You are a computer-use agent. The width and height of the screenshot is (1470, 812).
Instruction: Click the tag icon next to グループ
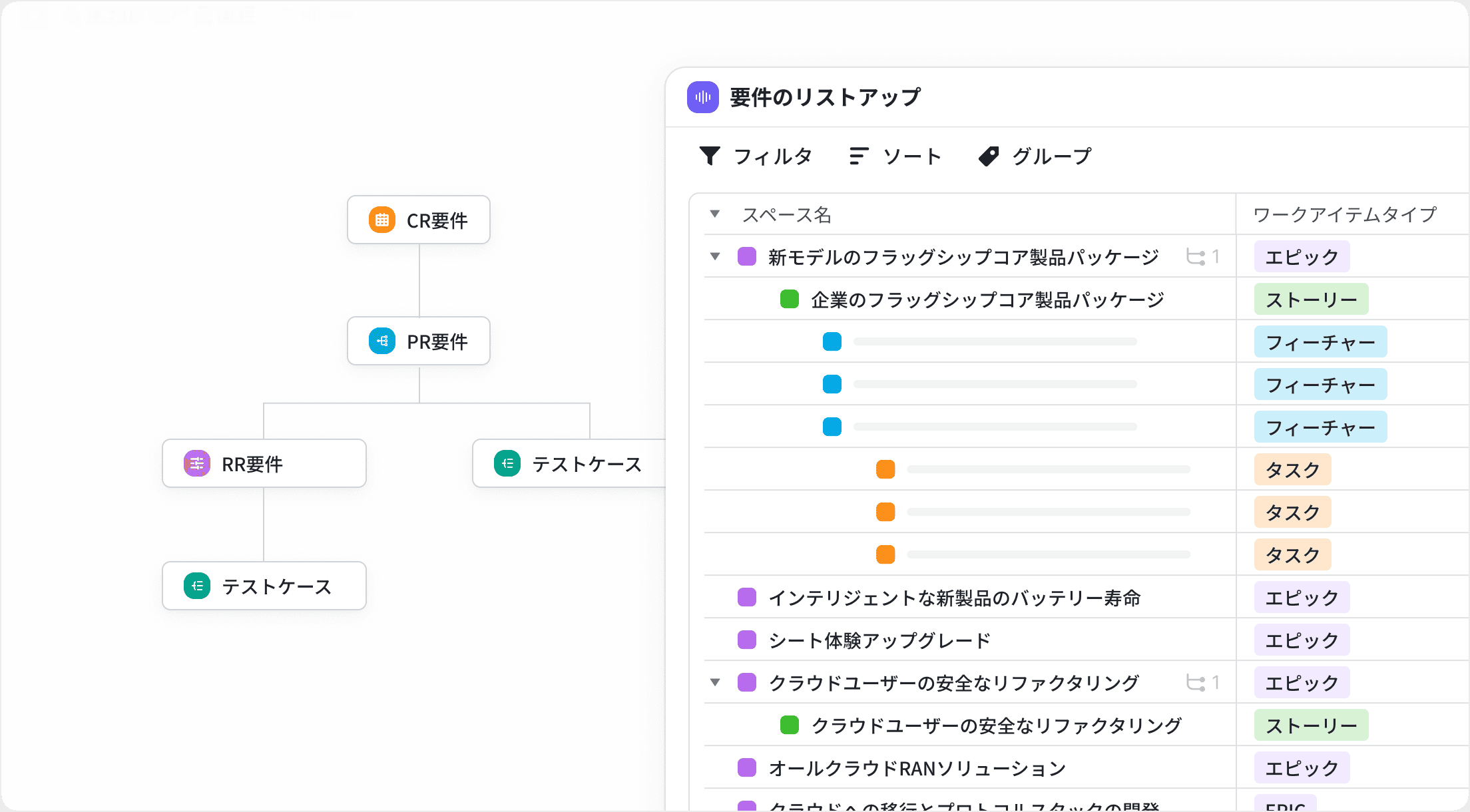click(x=989, y=155)
